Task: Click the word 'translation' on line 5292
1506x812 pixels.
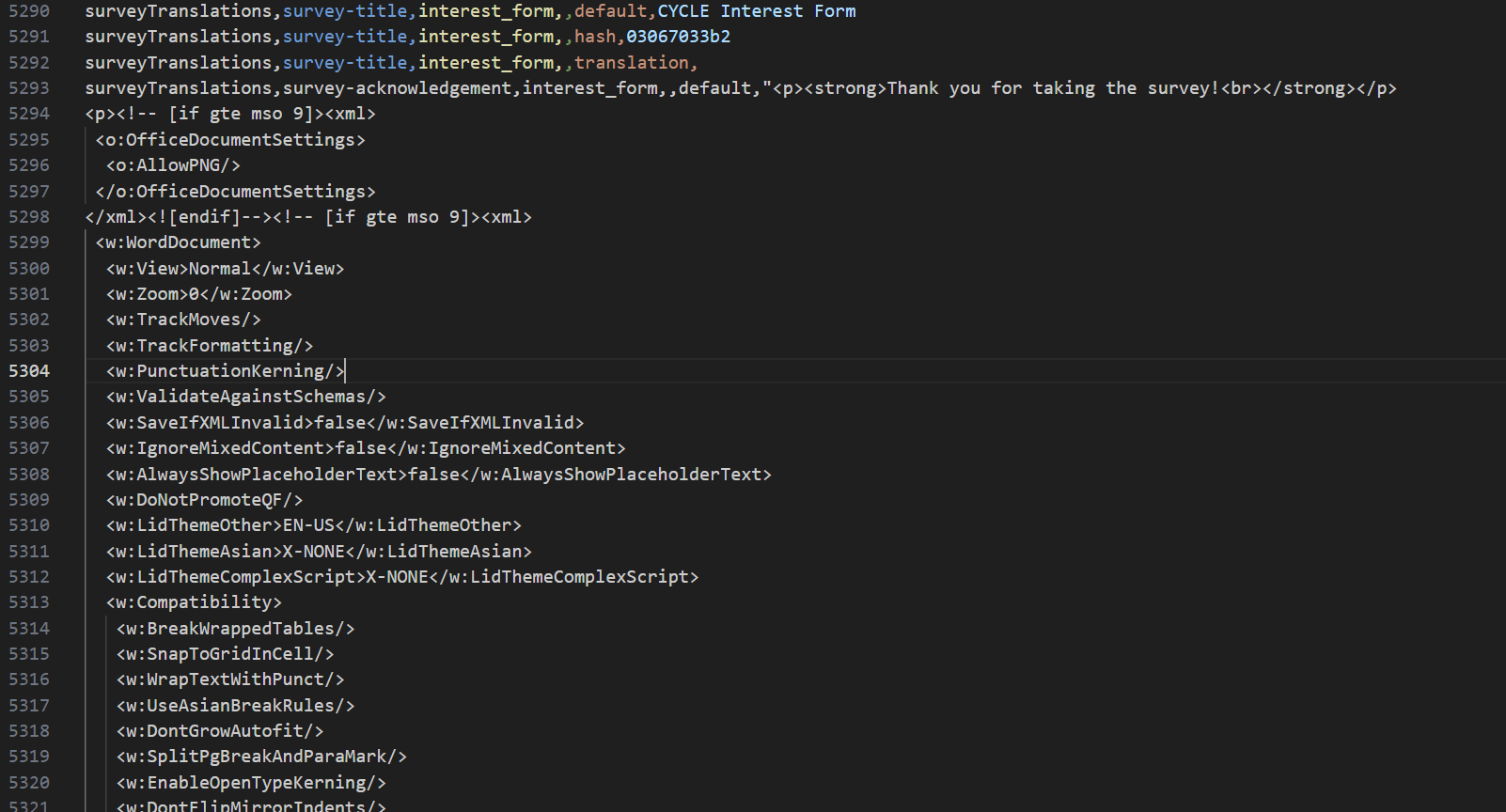Action: point(631,63)
